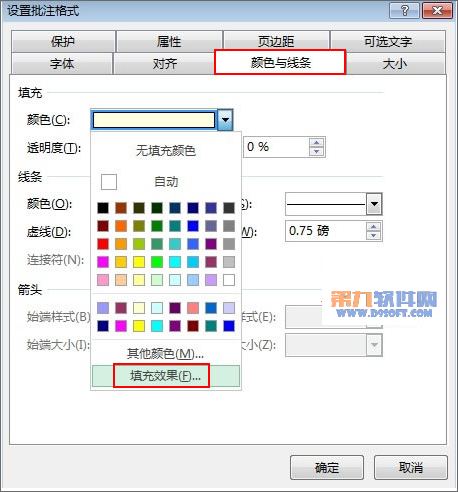Select the 颜色与线条 tab
Viewport: 458px width, 492px height.
(x=280, y=62)
